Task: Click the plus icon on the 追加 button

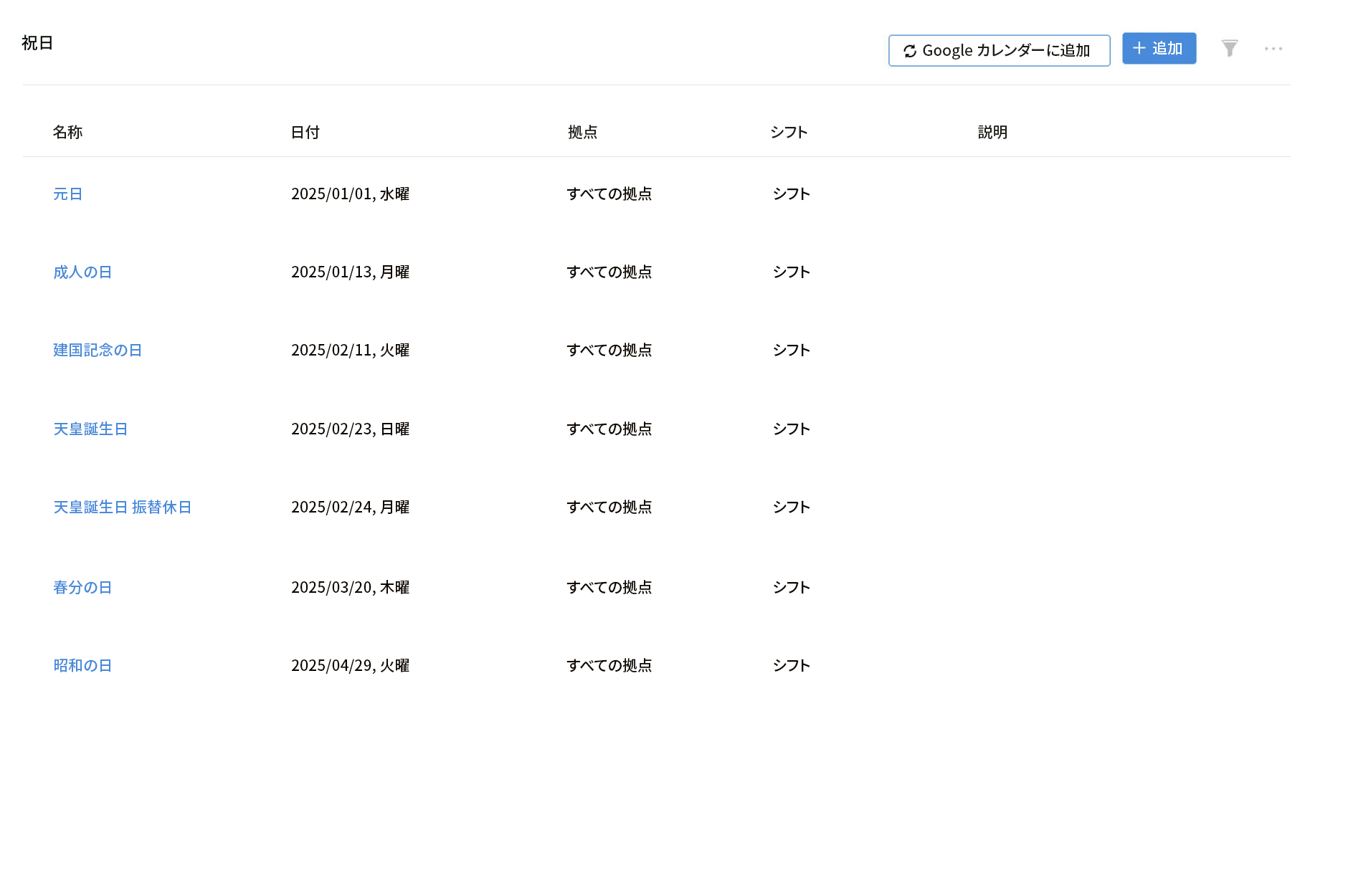Action: point(1139,47)
